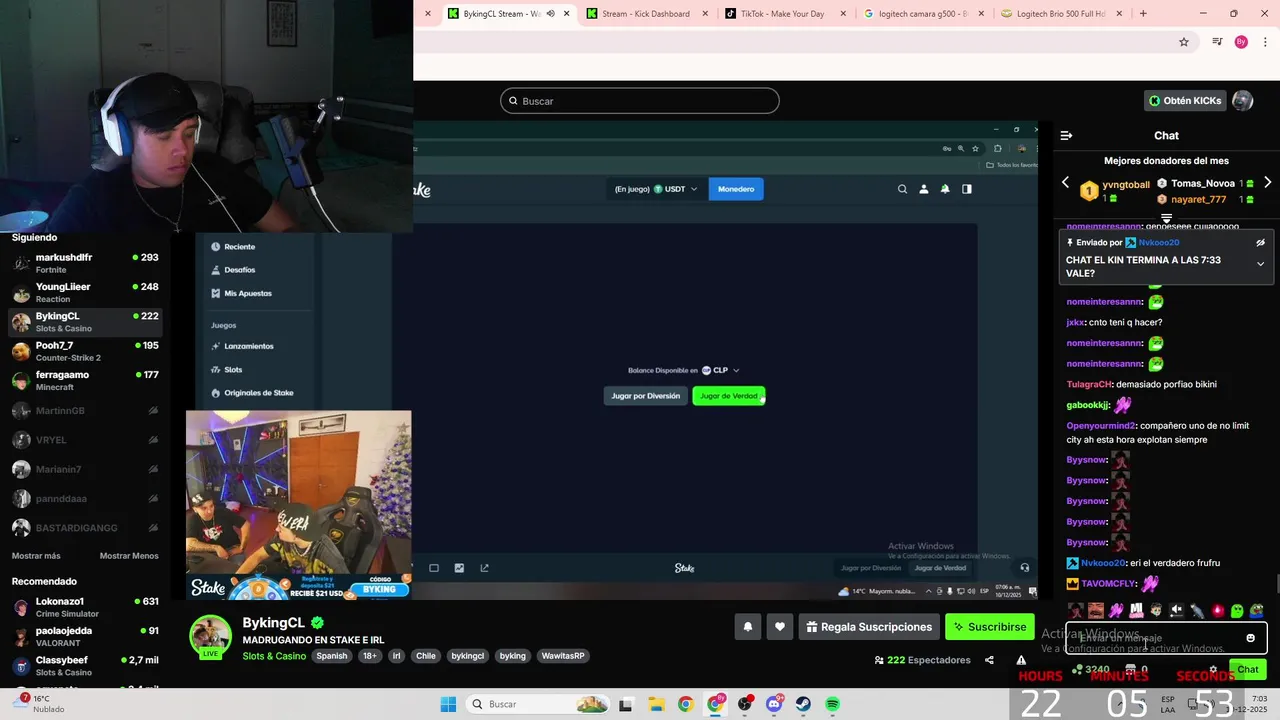The image size is (1280, 720).
Task: Collapse the chat panel with the arrow icon
Action: (1066, 135)
